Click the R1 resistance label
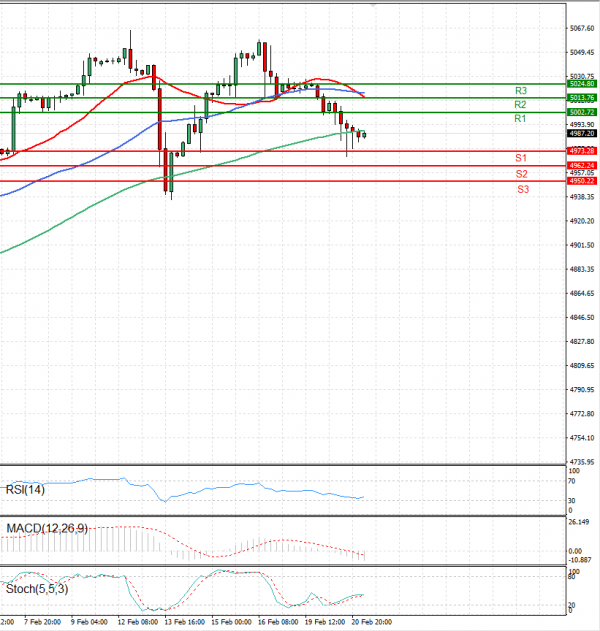The height and width of the screenshot is (631, 600). tap(520, 118)
